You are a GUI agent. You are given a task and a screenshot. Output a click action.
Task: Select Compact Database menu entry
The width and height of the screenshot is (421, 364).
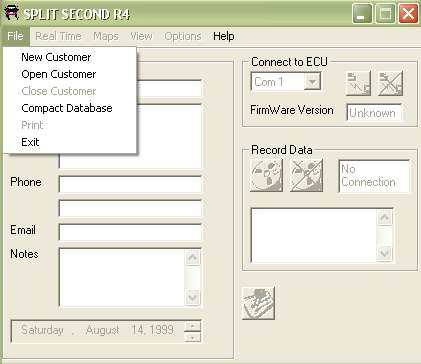pos(70,108)
